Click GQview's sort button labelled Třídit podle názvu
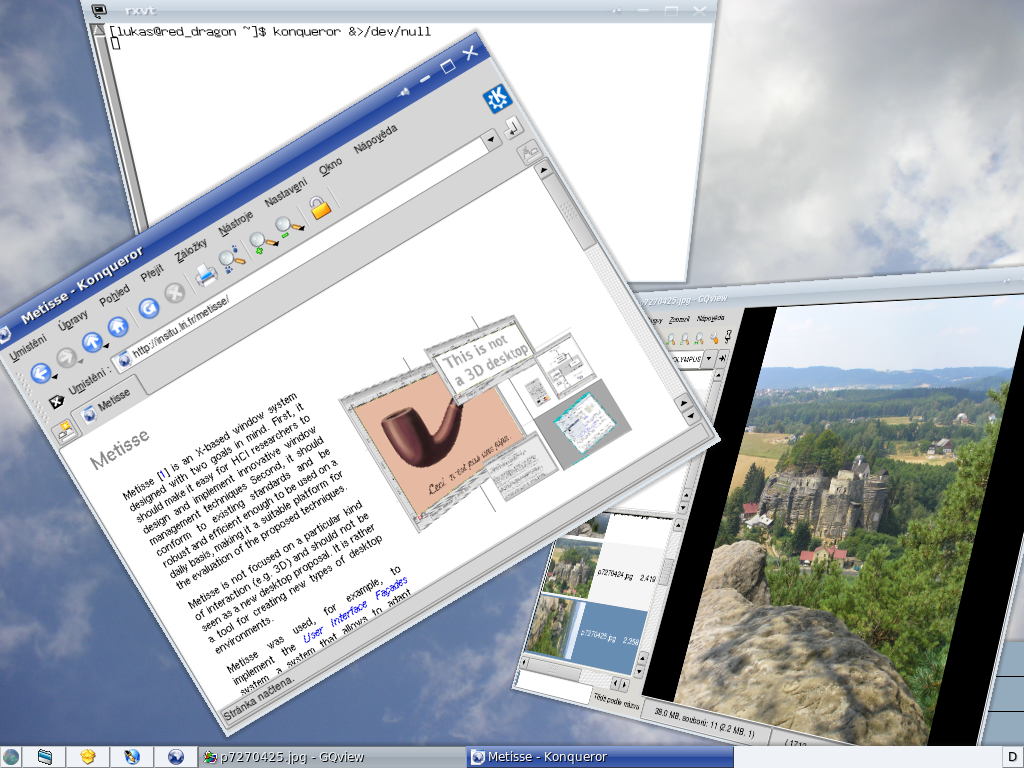 pyautogui.click(x=616, y=700)
